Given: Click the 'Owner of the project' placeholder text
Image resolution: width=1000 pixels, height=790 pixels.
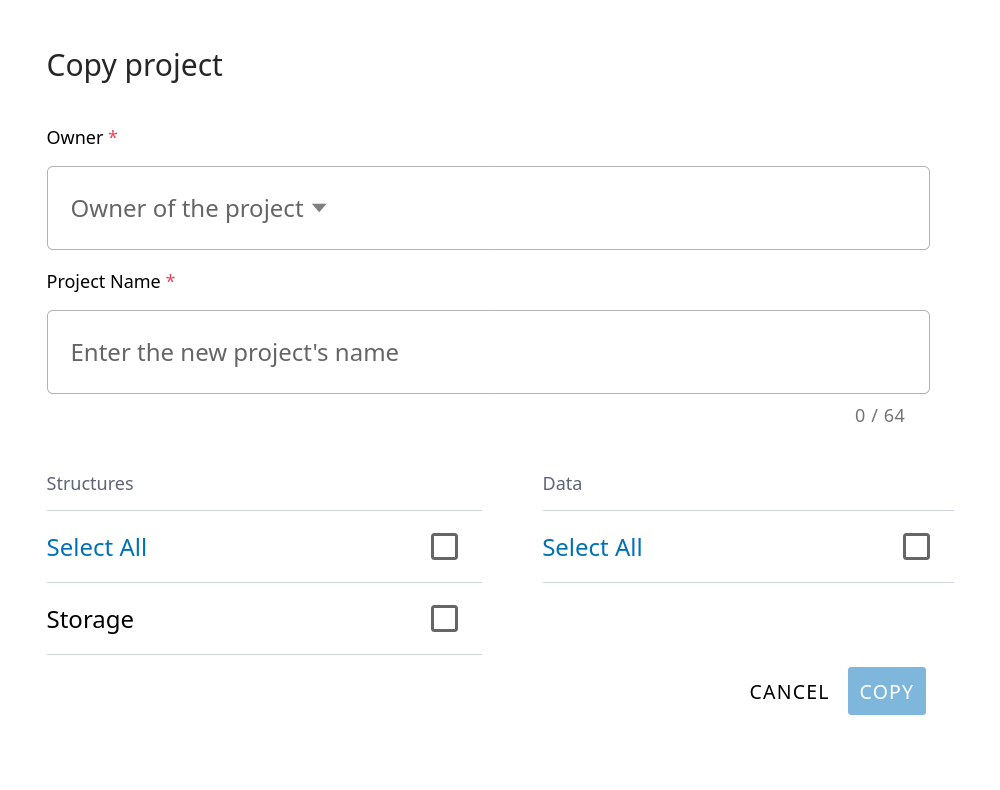Looking at the screenshot, I should (187, 208).
